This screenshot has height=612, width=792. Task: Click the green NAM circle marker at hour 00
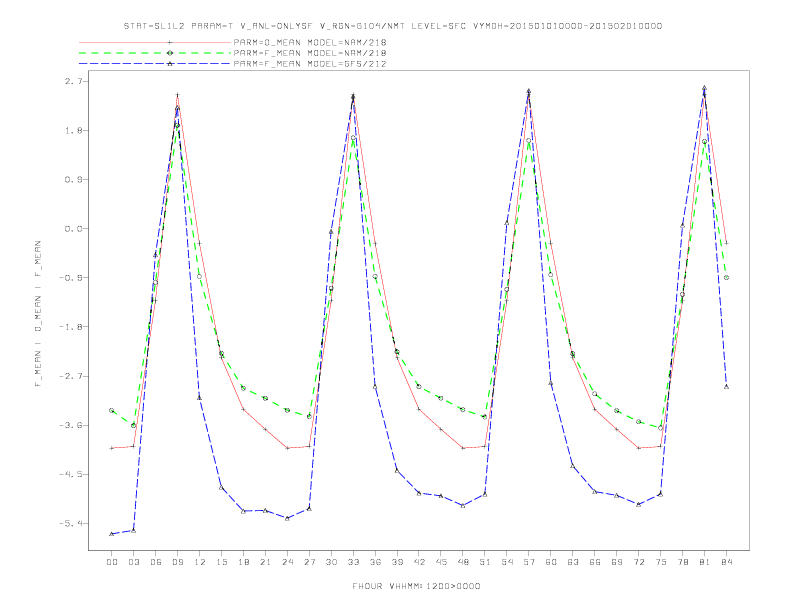click(x=112, y=411)
